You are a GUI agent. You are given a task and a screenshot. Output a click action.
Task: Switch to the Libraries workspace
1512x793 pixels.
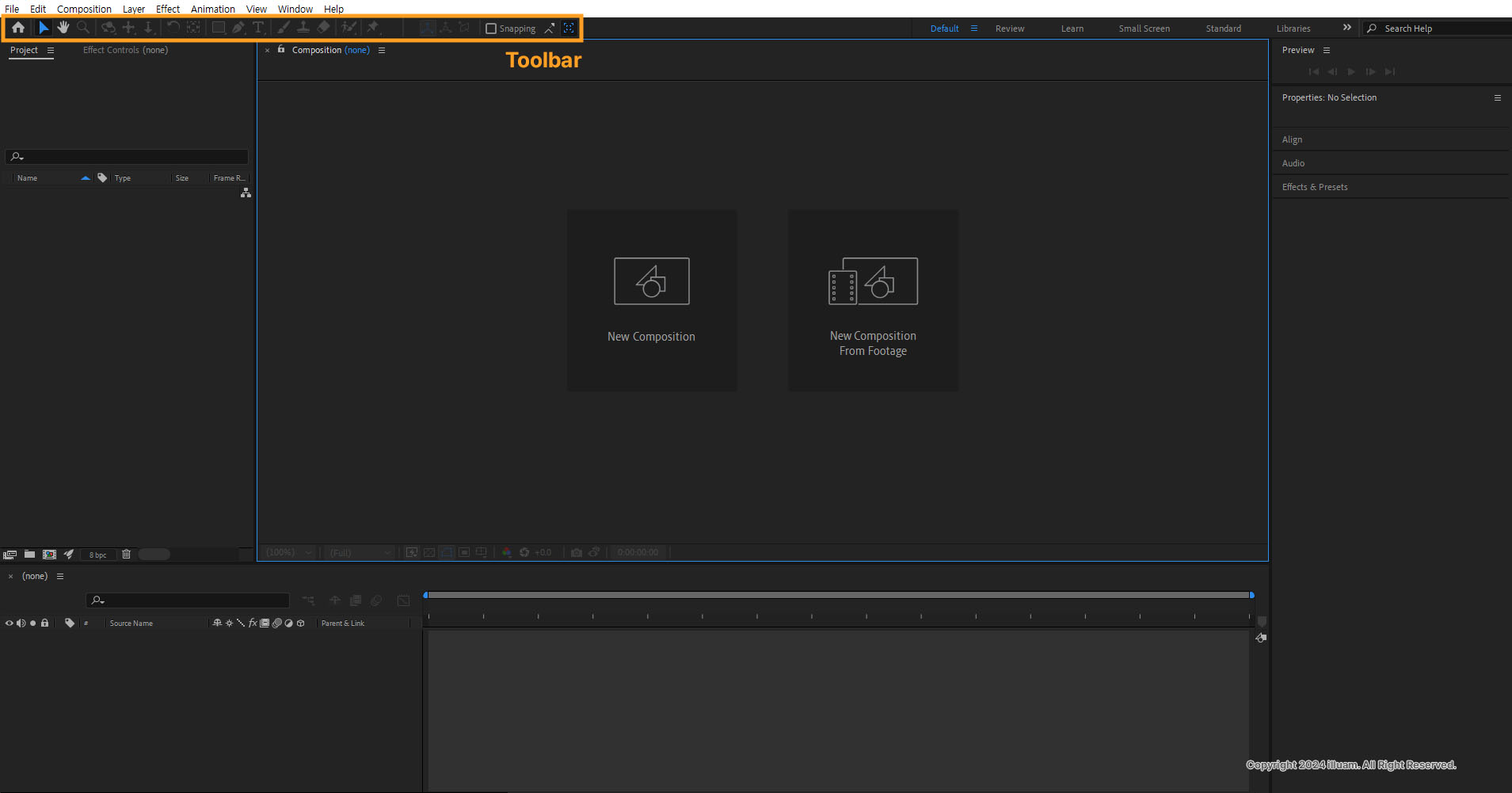1293,29
